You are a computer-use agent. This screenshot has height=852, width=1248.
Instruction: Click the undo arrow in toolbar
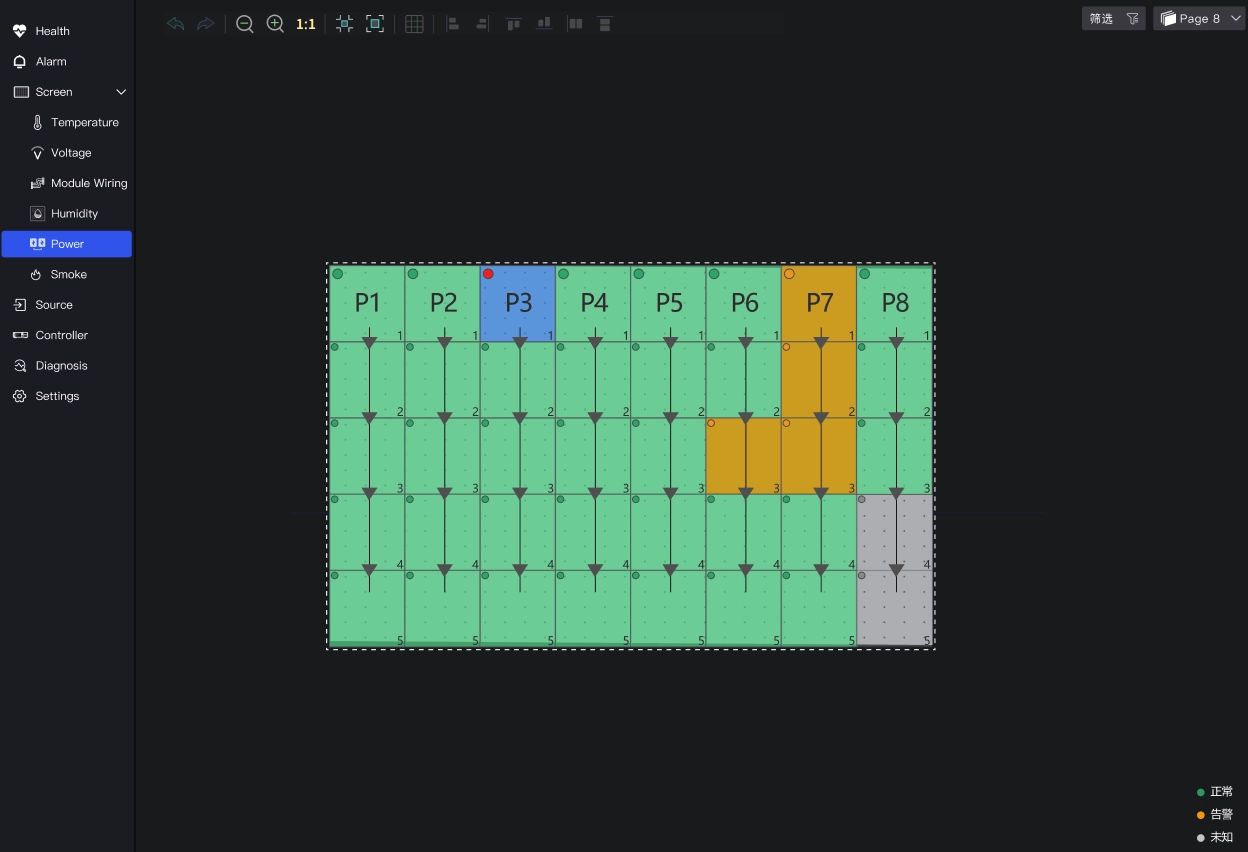tap(176, 24)
